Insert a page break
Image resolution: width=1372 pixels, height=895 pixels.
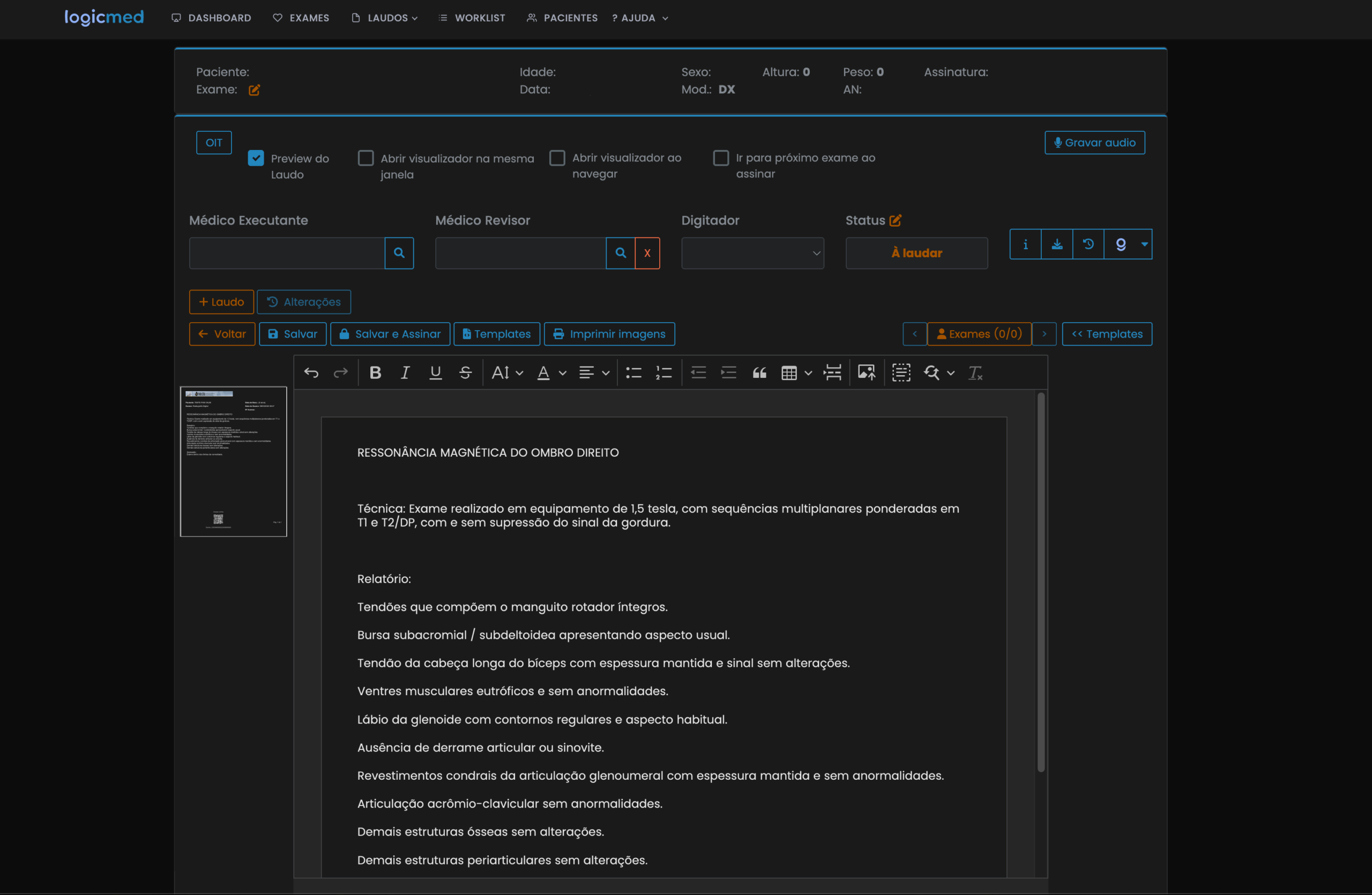(x=832, y=373)
